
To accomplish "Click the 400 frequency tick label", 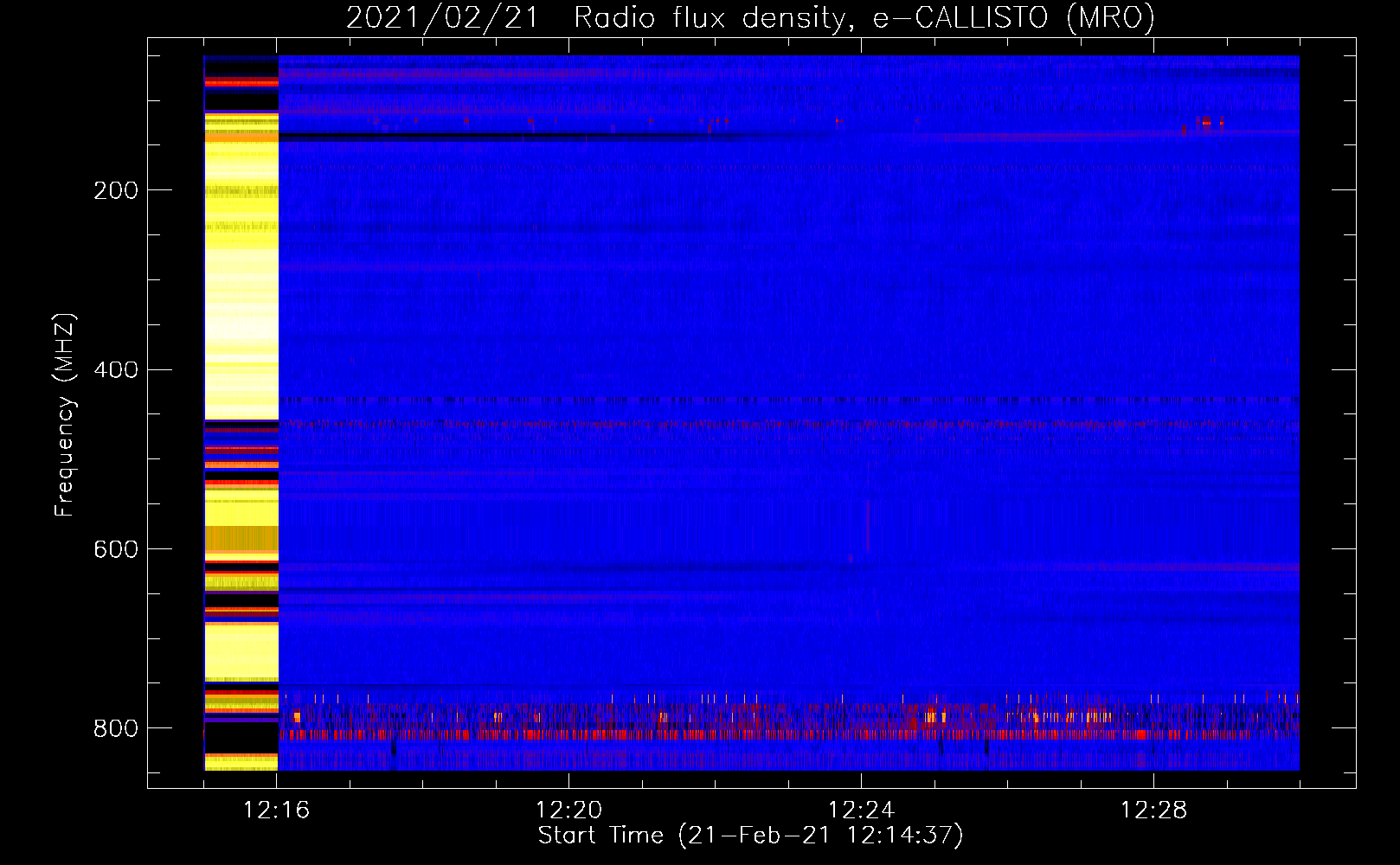I will (x=116, y=370).
